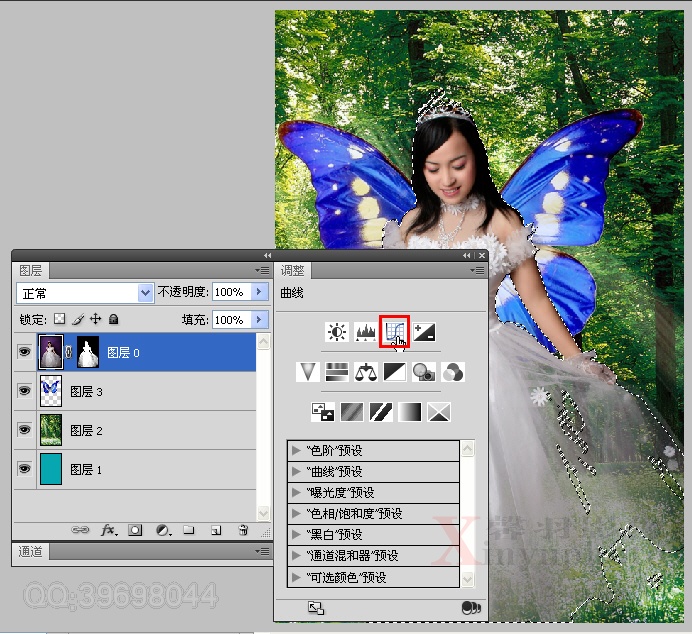Create a Posterize adjustment layer
Image resolution: width=692 pixels, height=634 pixels.
point(352,412)
